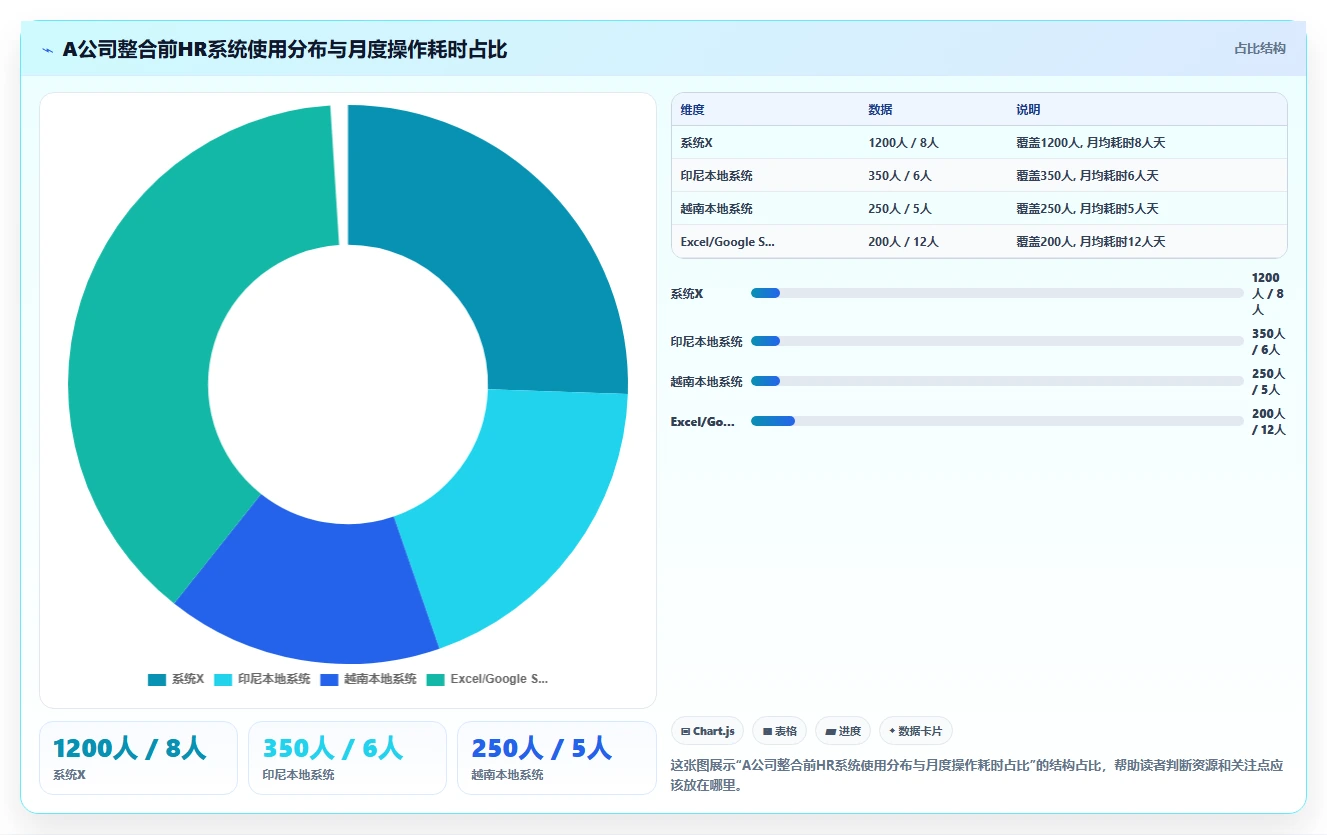Click the 占比结构 label in header
Screen dimensions: 1327x835
1260,48
